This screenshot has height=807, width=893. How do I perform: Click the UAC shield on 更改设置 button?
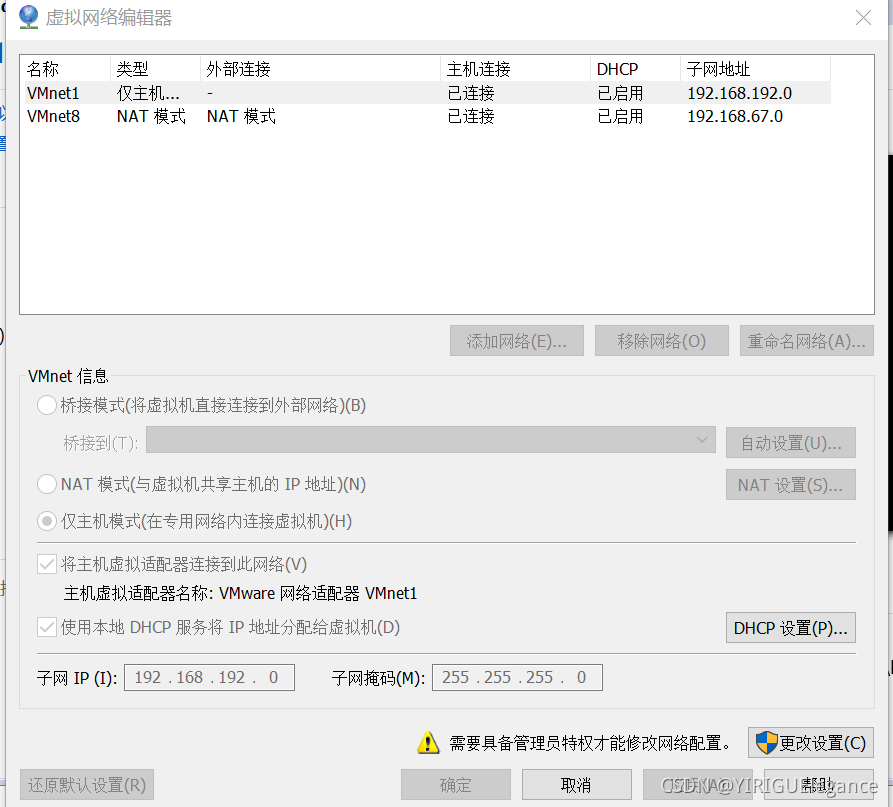coord(768,743)
